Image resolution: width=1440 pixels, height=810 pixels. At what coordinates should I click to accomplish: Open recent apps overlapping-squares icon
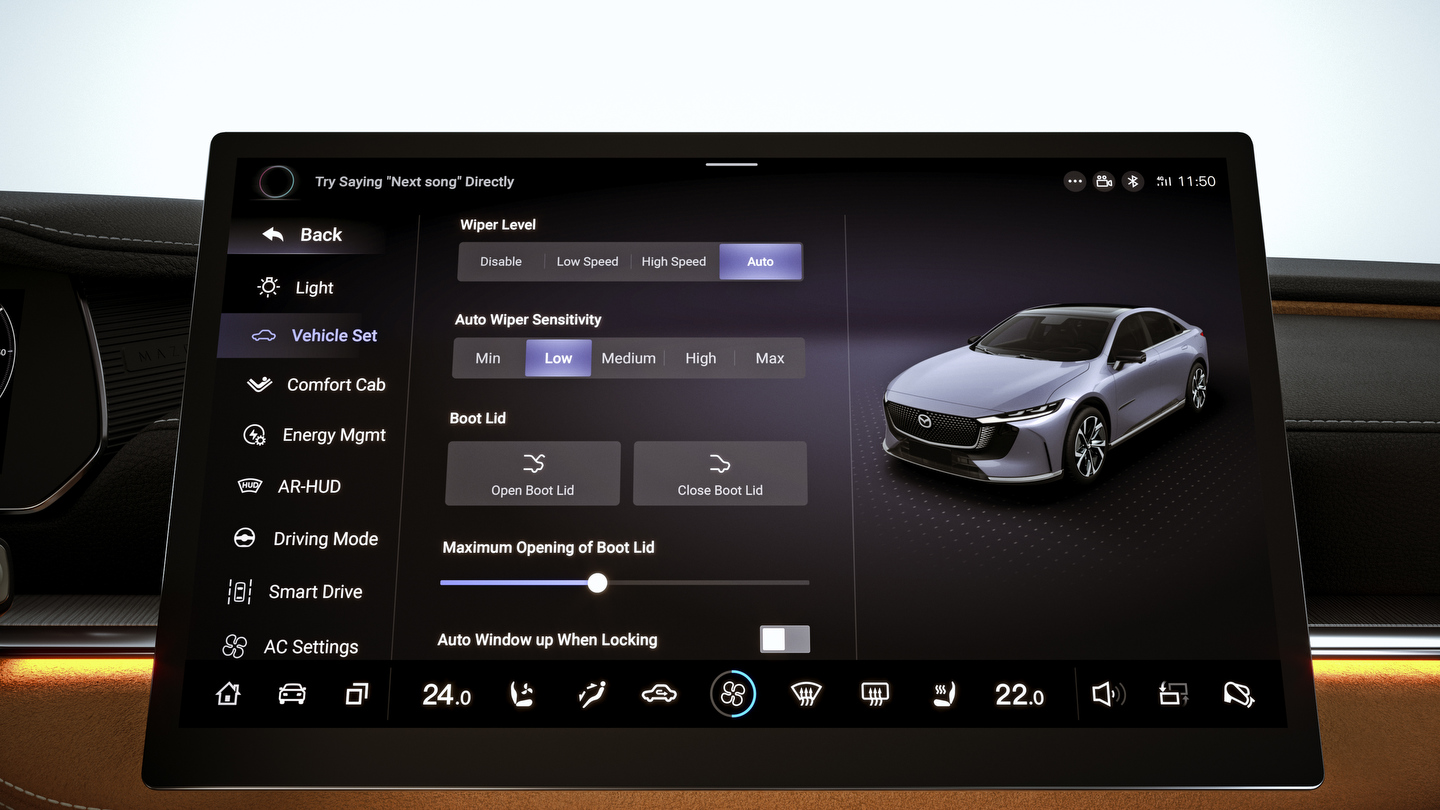tap(356, 694)
